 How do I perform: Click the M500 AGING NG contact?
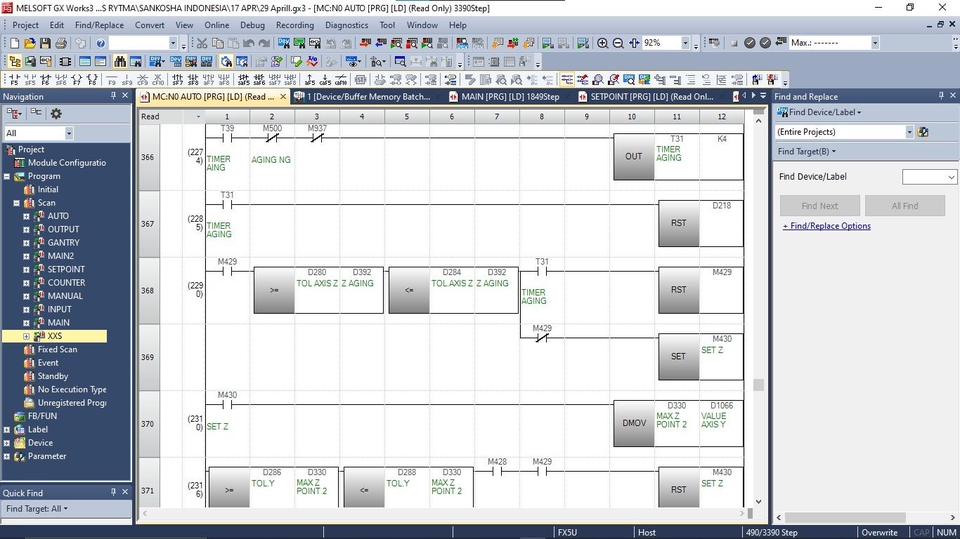272,138
